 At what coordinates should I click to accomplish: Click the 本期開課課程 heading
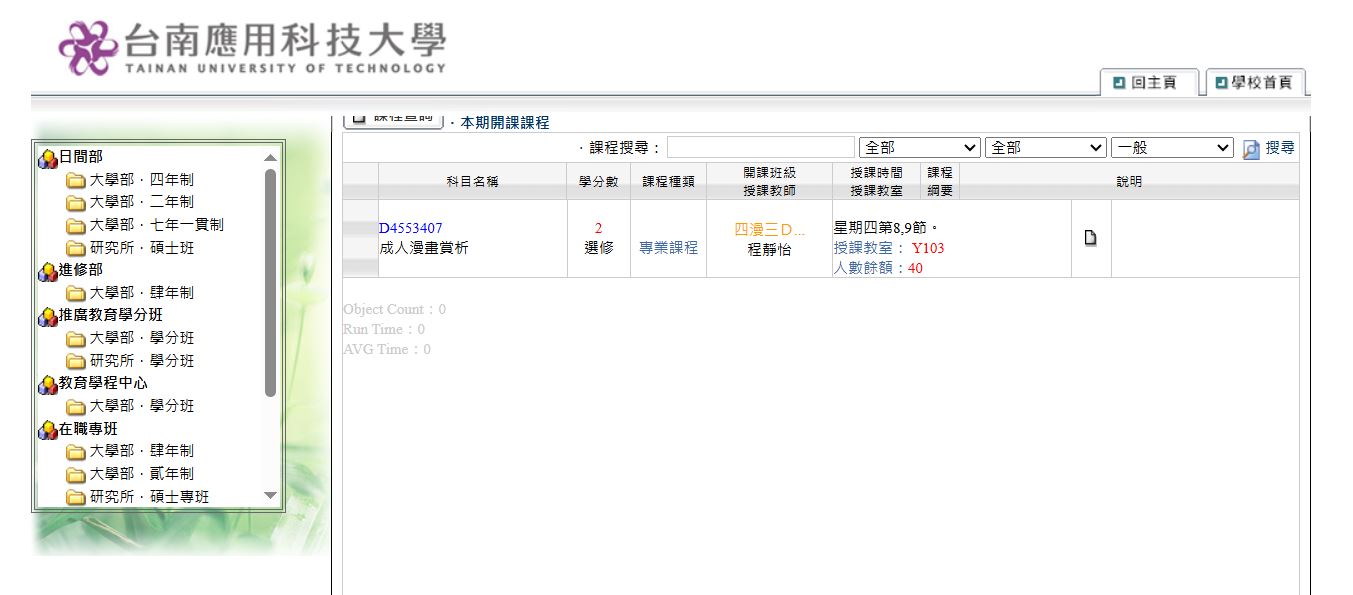tap(505, 123)
